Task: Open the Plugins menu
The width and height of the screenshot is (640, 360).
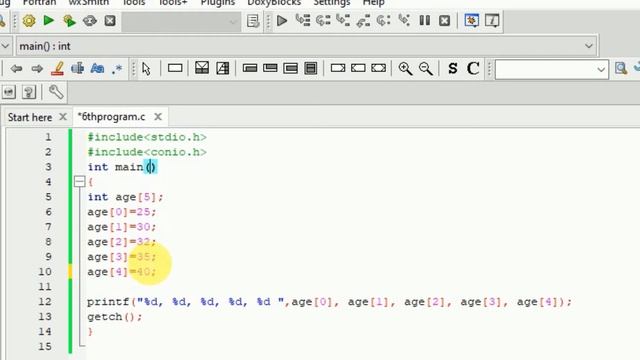Action: coord(218,3)
